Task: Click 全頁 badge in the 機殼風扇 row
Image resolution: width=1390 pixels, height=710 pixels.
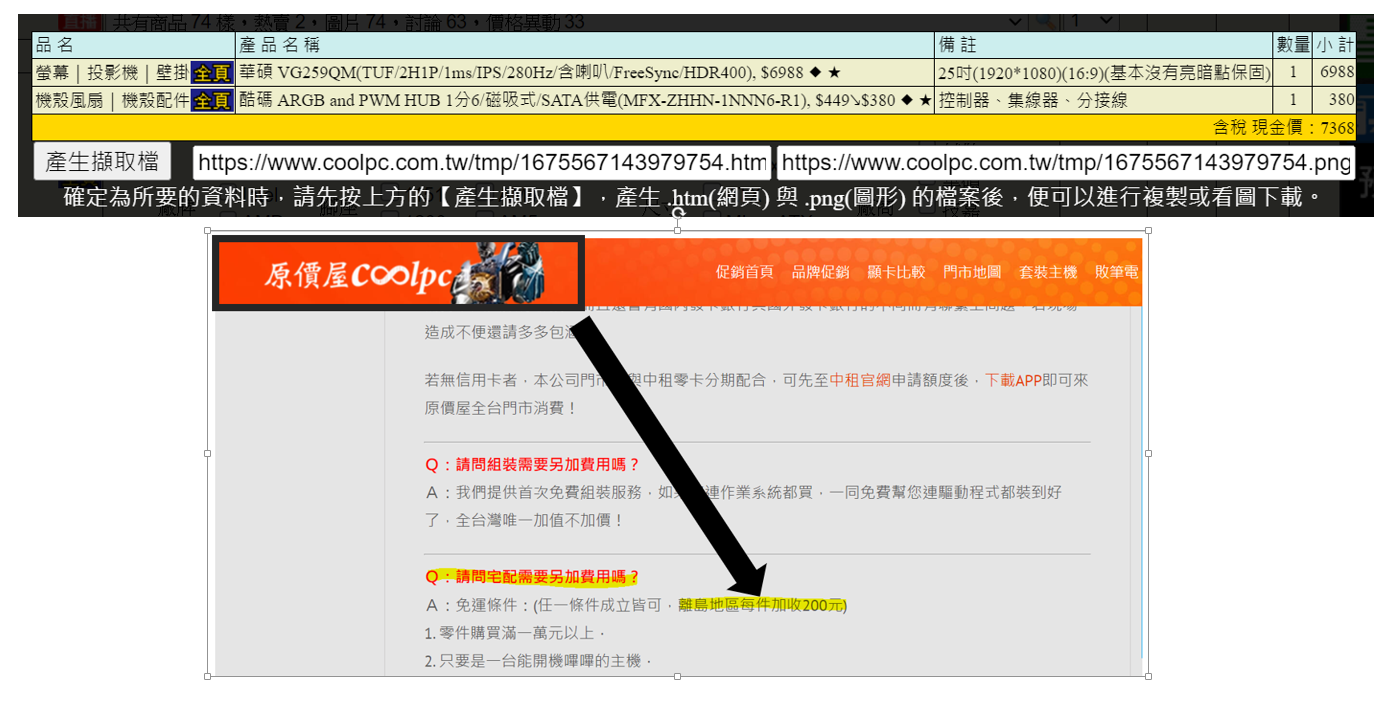Action: tap(212, 101)
